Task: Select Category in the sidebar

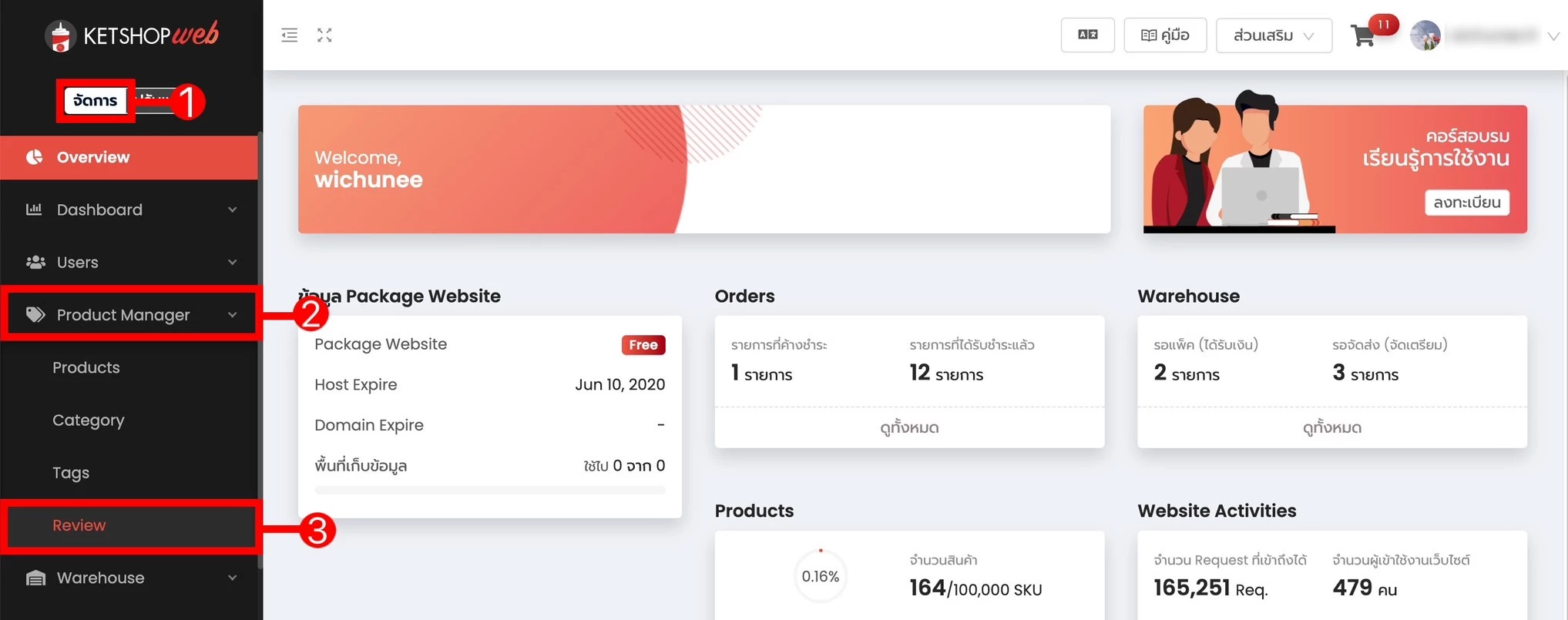Action: tap(89, 420)
